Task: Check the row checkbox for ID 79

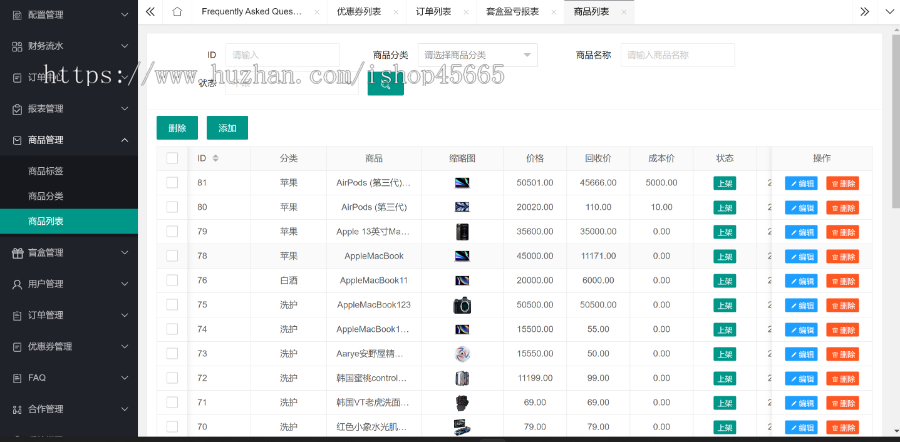Action: tap(172, 231)
